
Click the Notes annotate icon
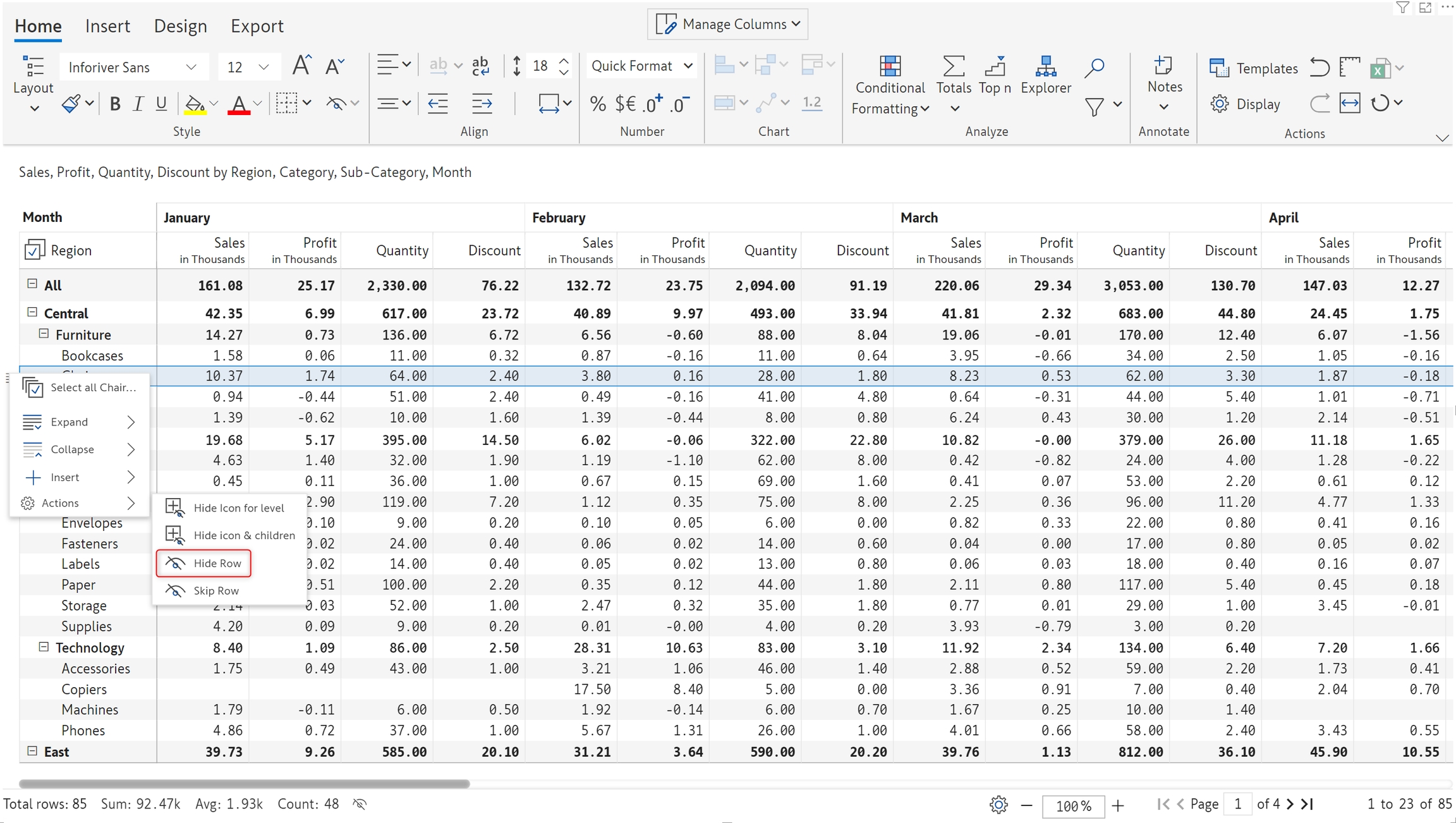click(1163, 66)
